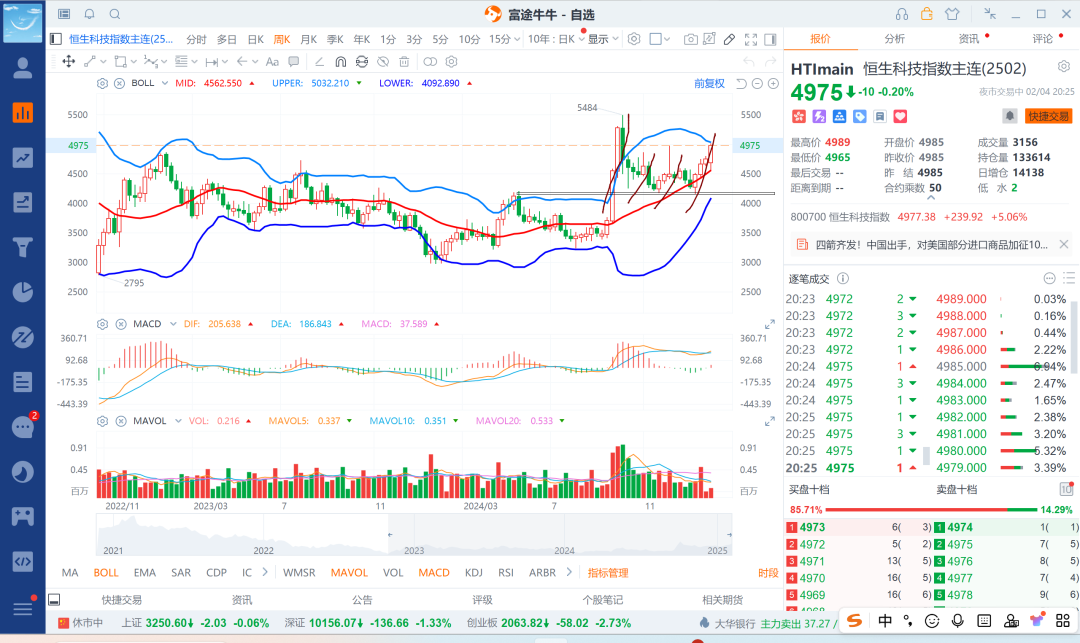Viewport: 1080px width, 643px height.
Task: Toggle the left watchlist panel
Action: coord(56,39)
